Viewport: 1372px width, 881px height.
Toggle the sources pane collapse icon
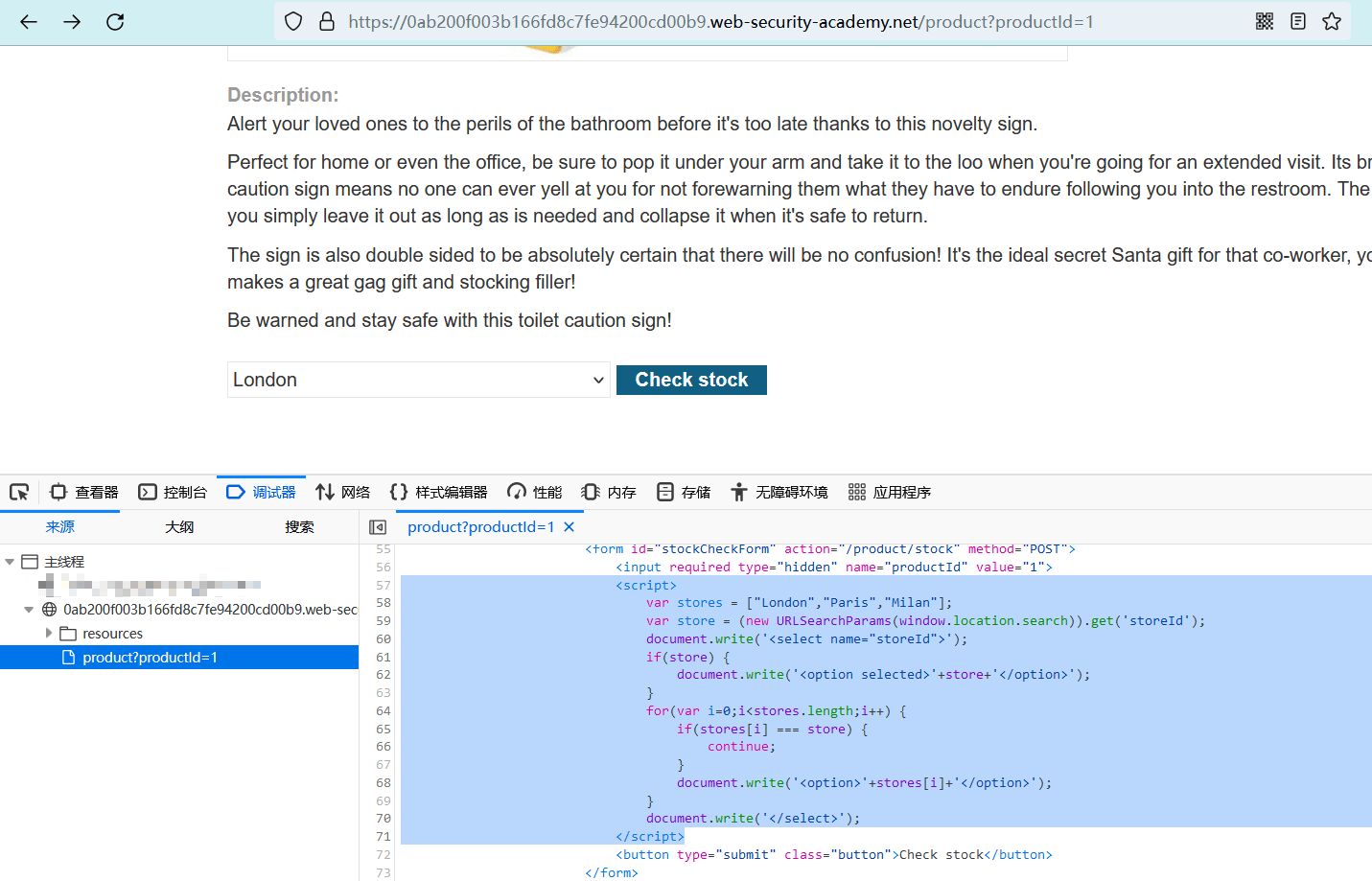point(378,527)
